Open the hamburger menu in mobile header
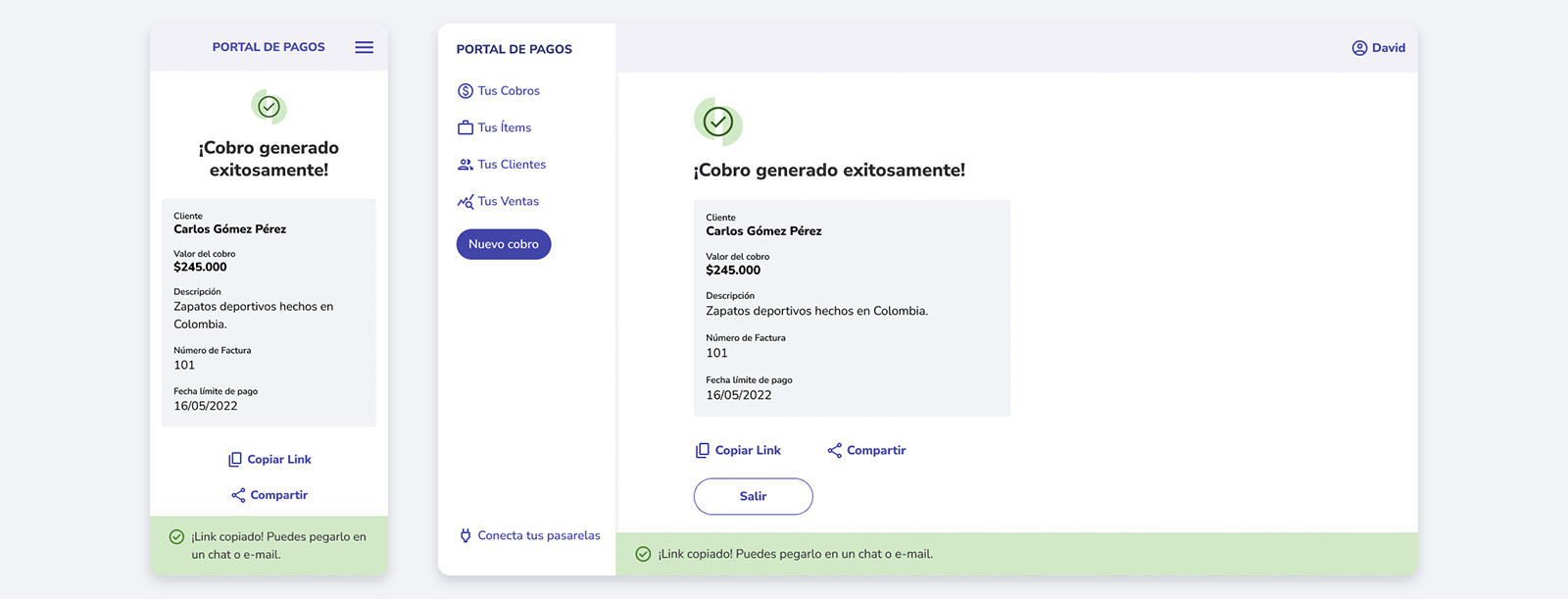1568x599 pixels. (364, 47)
